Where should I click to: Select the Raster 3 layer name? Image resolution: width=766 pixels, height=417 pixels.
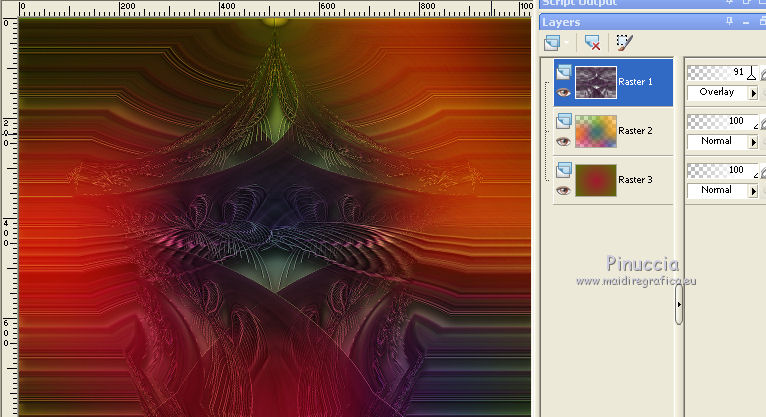tap(635, 180)
